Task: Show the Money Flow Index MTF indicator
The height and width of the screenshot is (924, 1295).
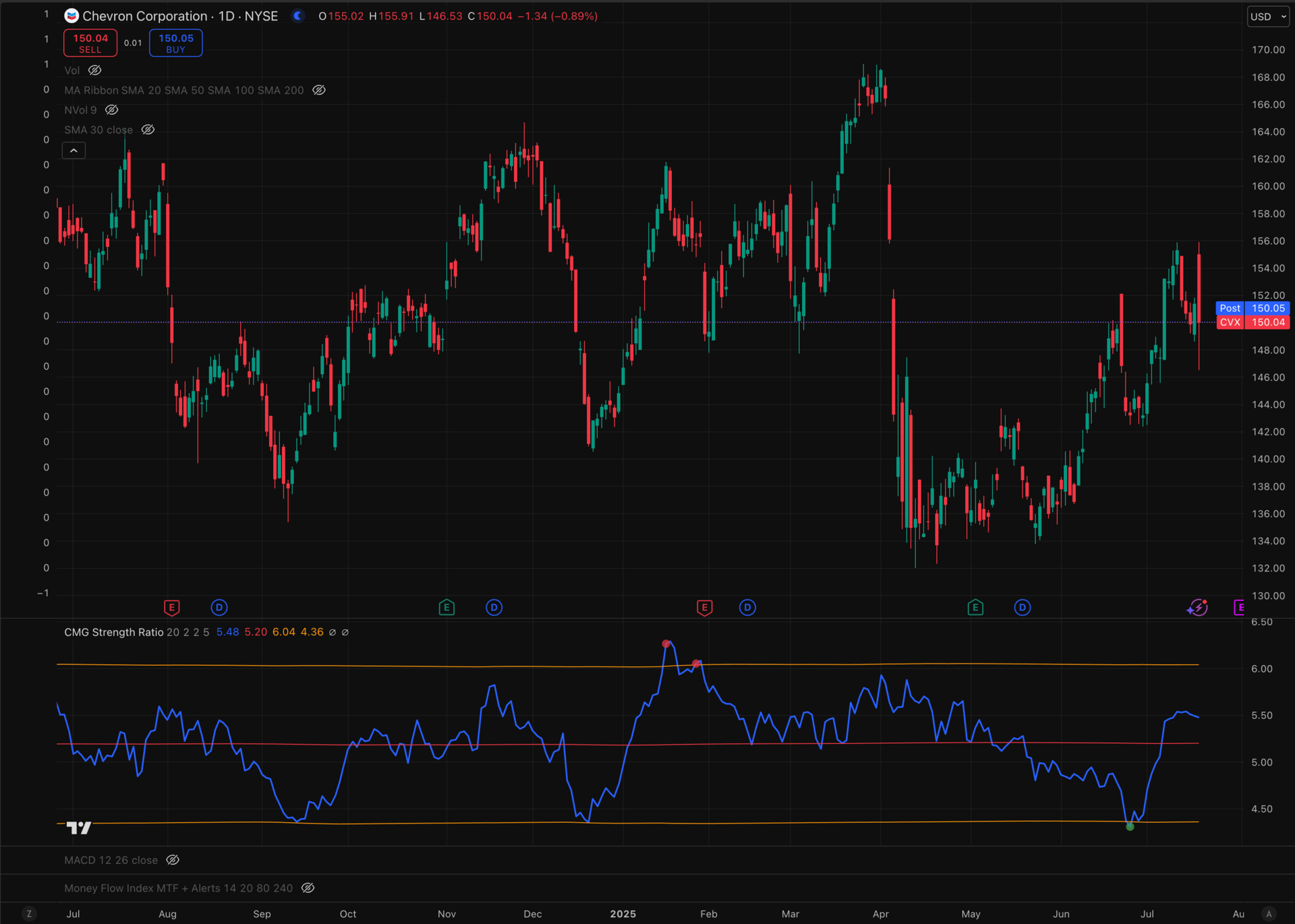Action: (308, 888)
